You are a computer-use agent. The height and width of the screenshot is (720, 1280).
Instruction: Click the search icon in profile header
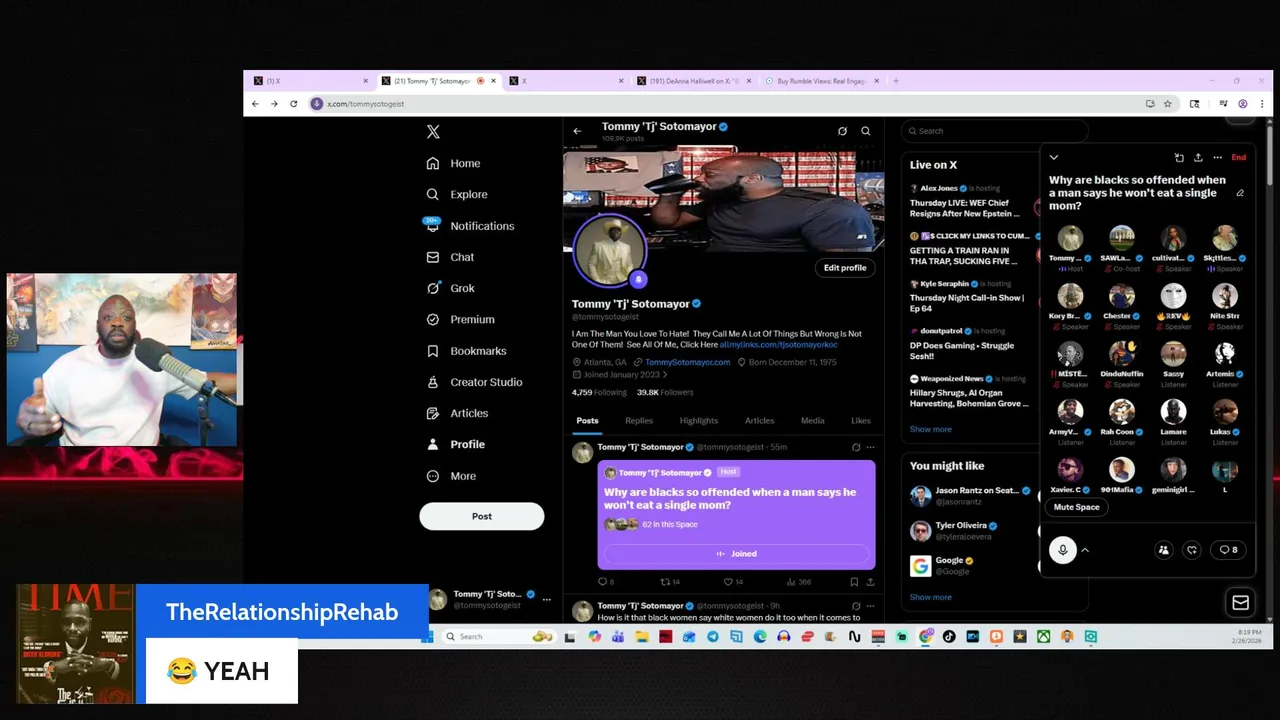(866, 131)
